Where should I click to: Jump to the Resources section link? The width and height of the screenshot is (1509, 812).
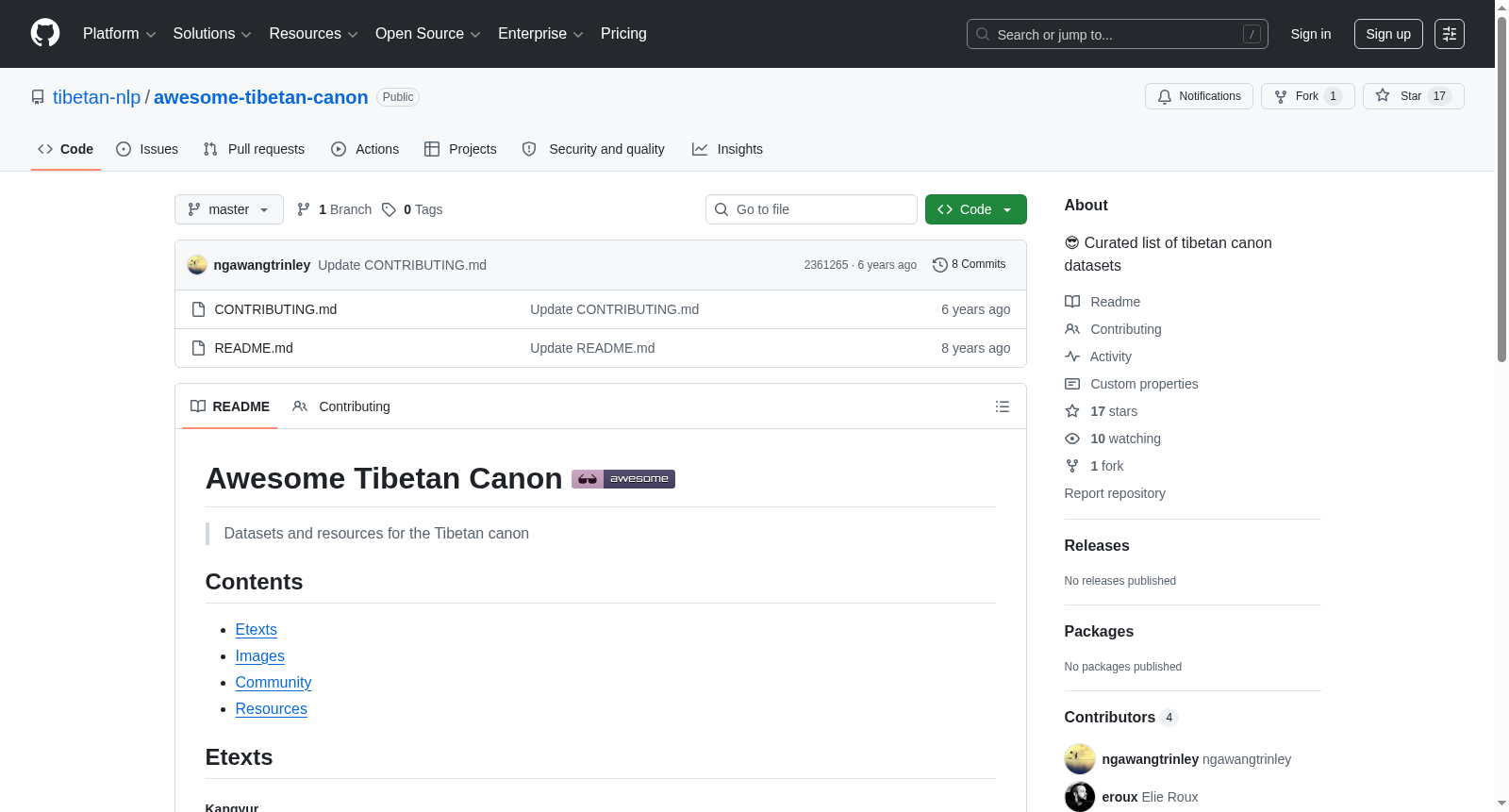[272, 709]
